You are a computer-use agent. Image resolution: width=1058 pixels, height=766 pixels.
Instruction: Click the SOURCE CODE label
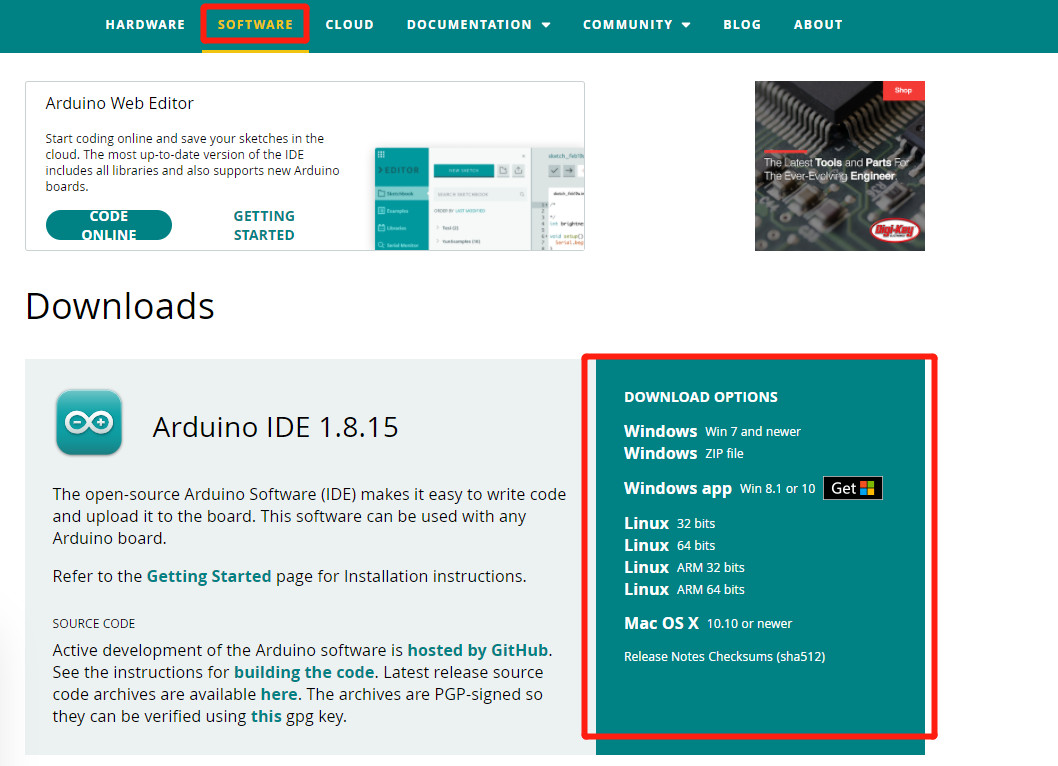(94, 624)
